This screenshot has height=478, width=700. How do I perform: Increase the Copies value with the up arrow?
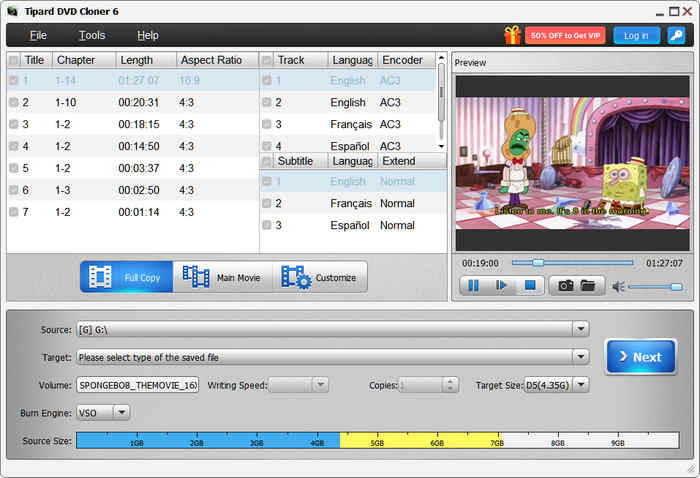tap(450, 381)
